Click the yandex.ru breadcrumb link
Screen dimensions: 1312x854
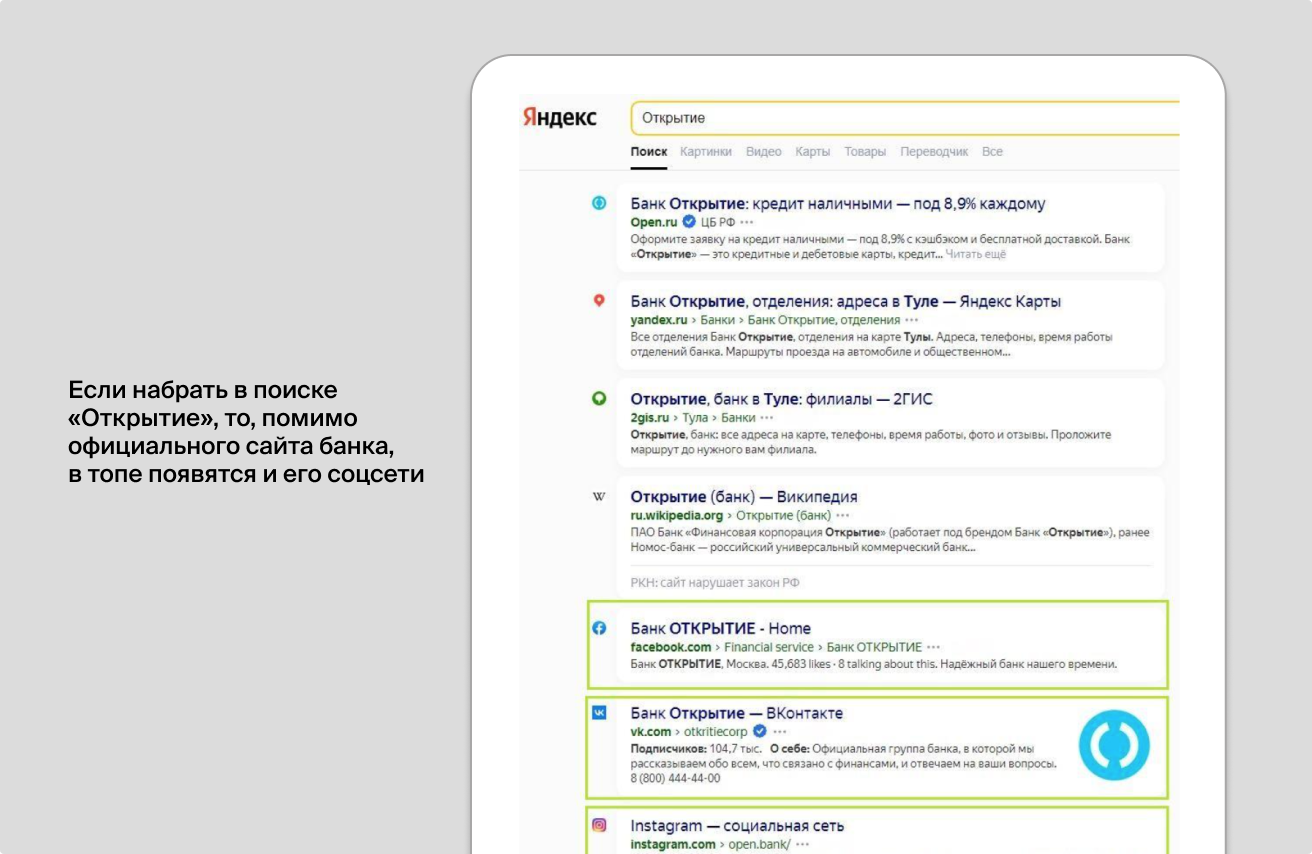coord(659,320)
